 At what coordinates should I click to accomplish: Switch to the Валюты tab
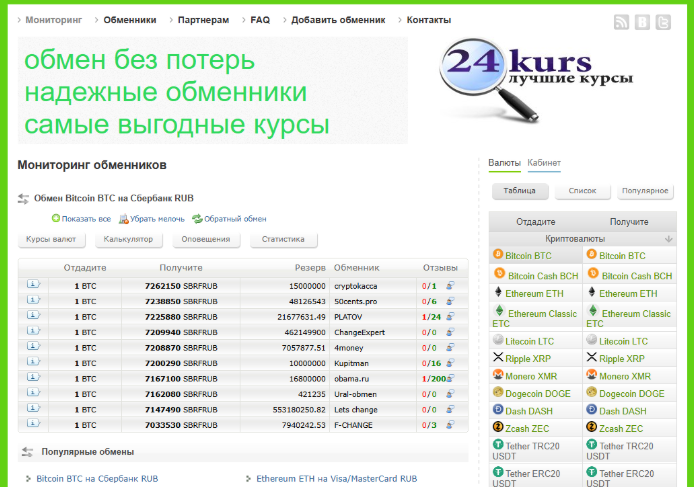[504, 163]
